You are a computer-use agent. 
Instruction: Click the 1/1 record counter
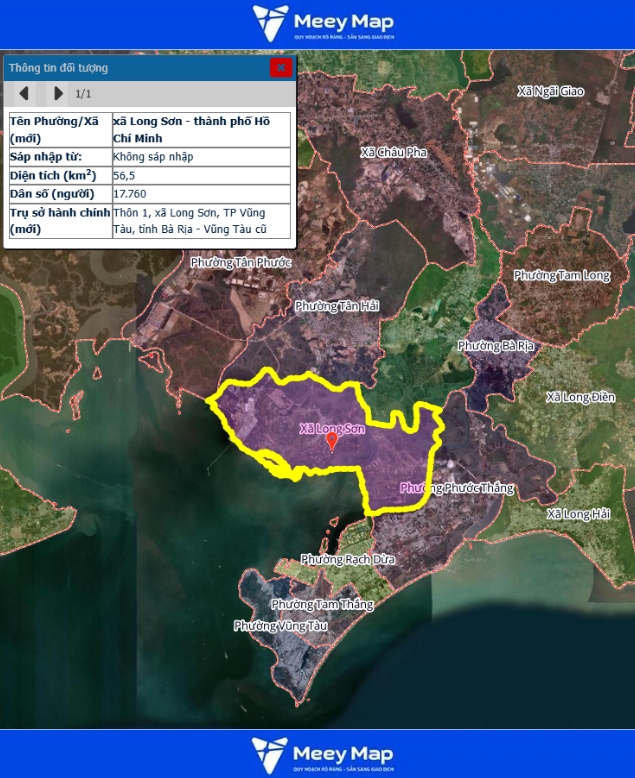click(84, 94)
